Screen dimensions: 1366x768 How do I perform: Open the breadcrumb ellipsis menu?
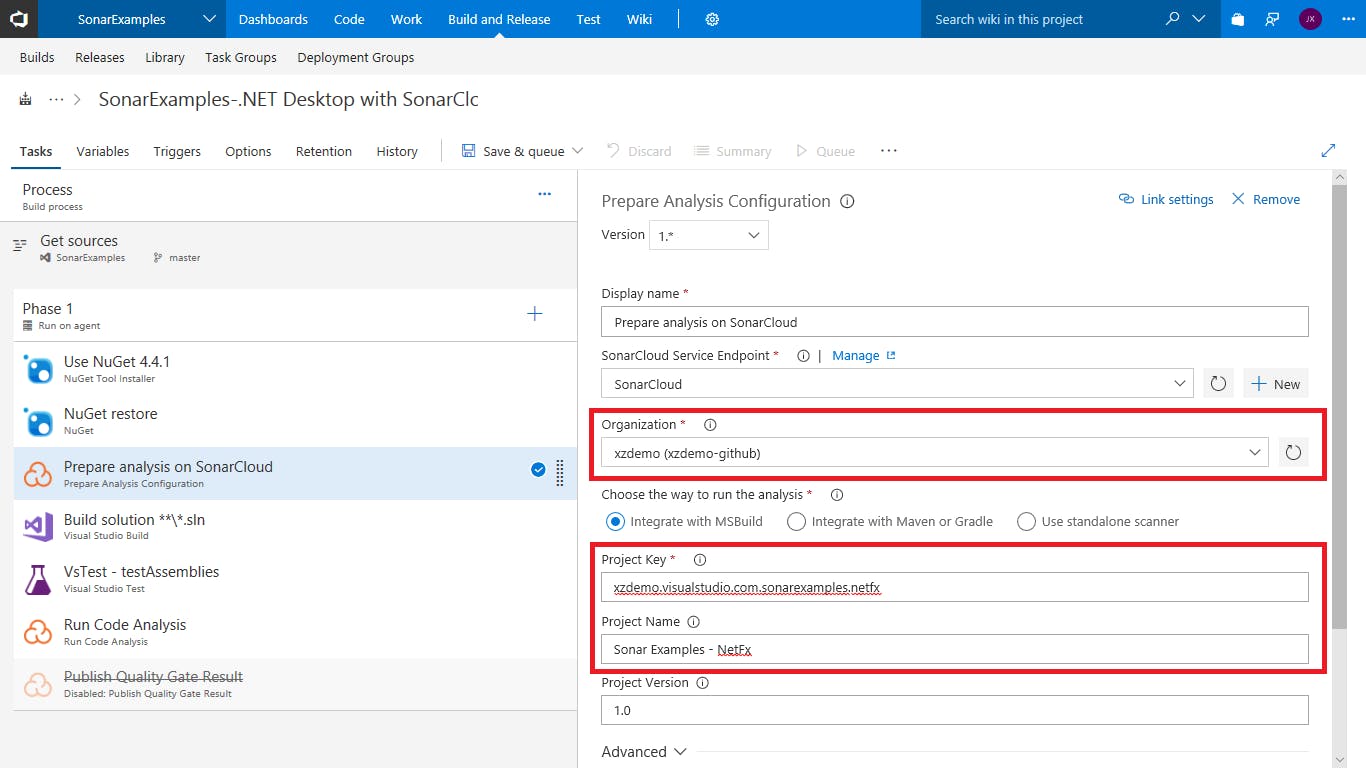tap(56, 100)
